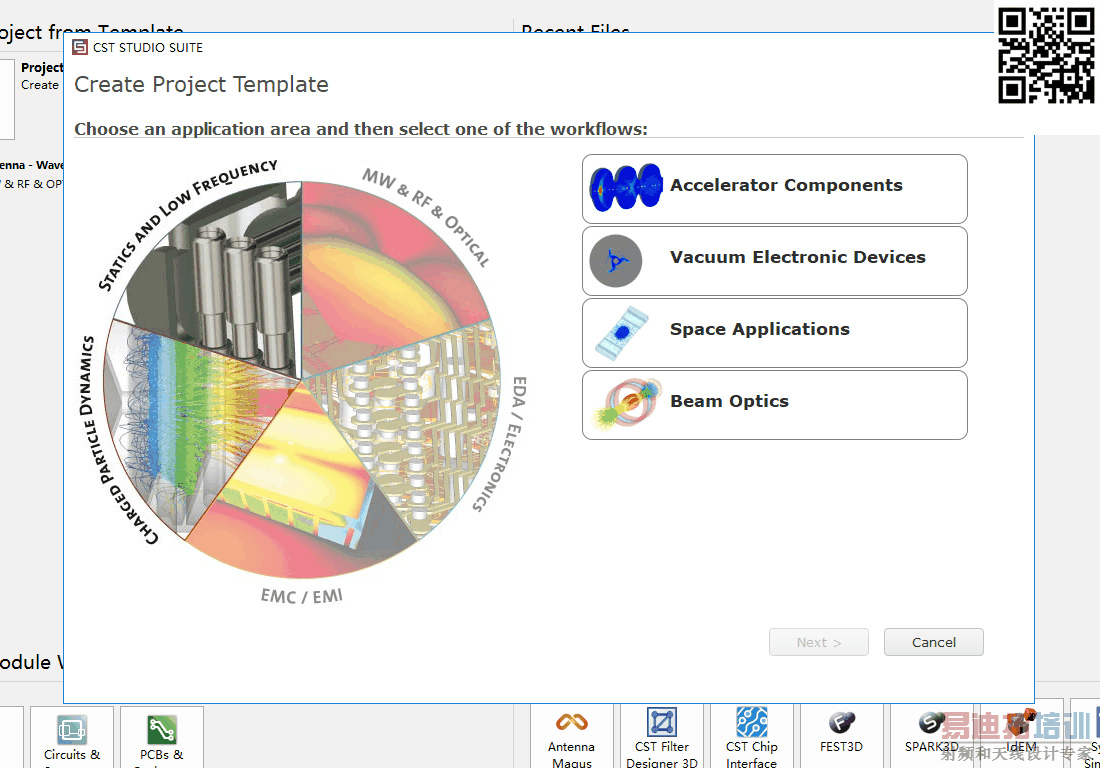The height and width of the screenshot is (768, 1100).
Task: Click the EMC / EMI label text
Action: click(302, 596)
